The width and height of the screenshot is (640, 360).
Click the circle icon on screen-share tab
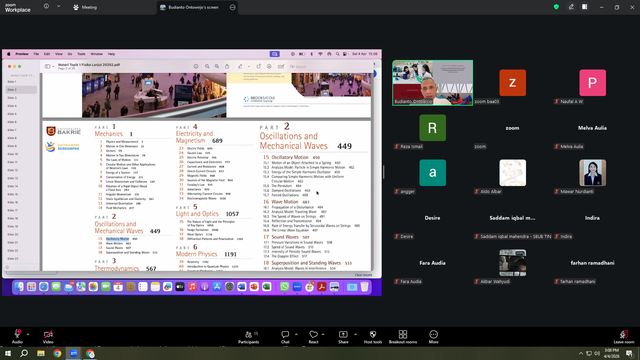point(233,7)
